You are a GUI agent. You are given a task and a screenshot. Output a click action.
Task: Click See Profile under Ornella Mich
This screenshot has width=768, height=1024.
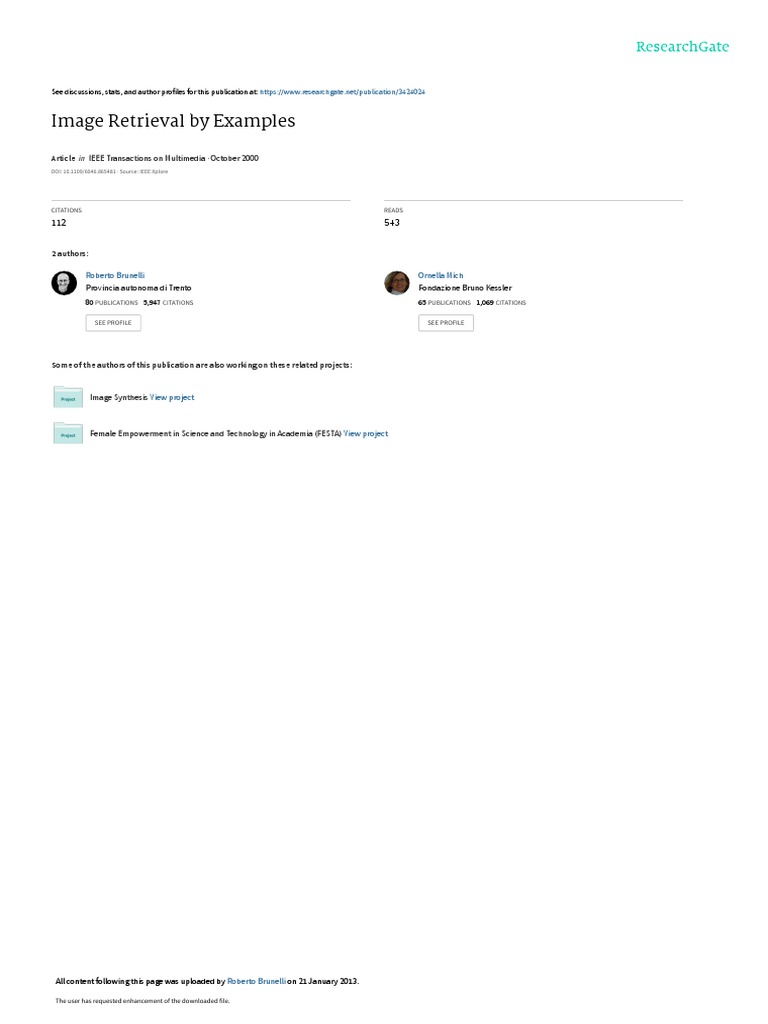tap(446, 323)
